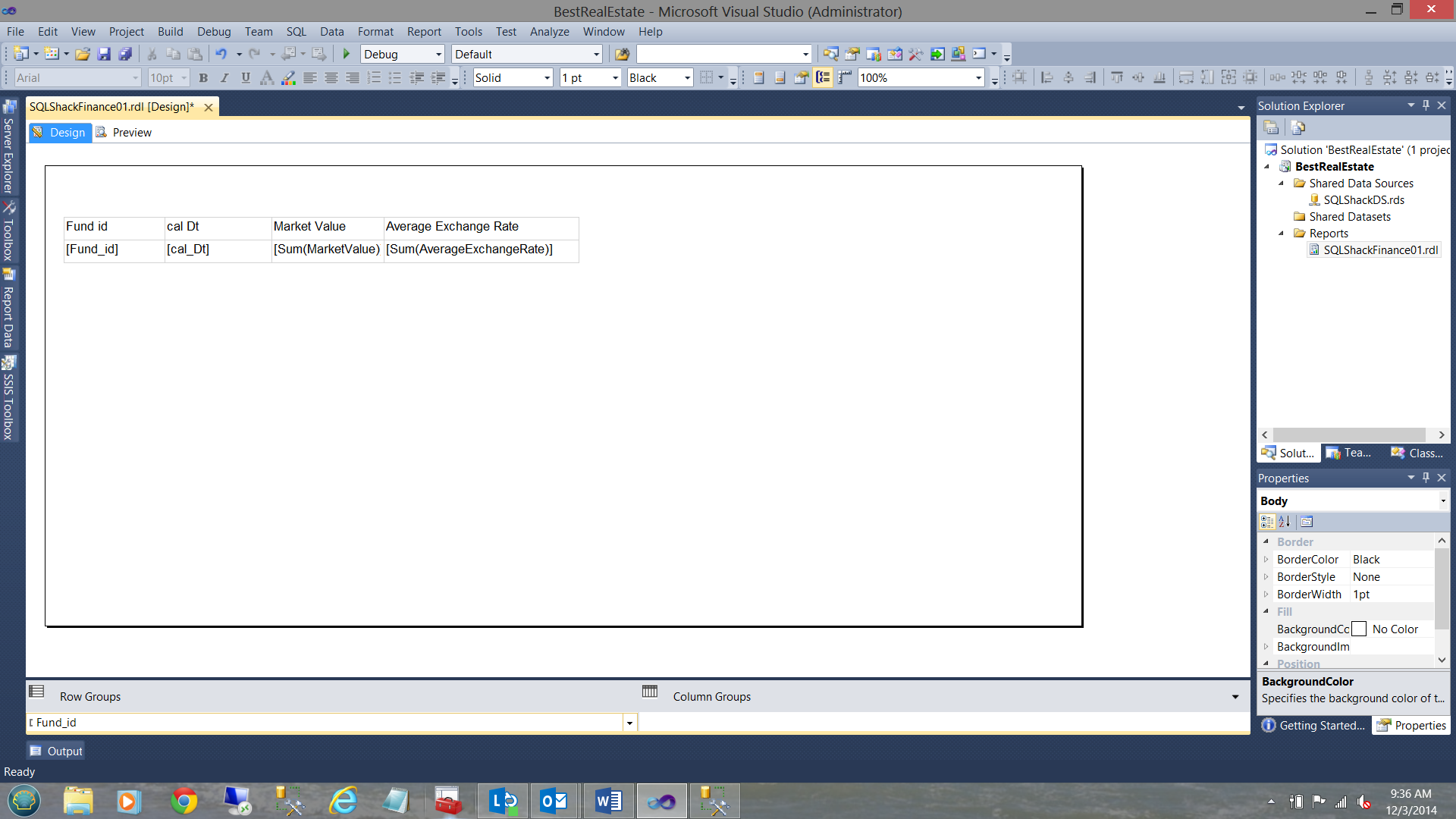Pin the Solution Explorer panel
1456x819 pixels.
1426,105
